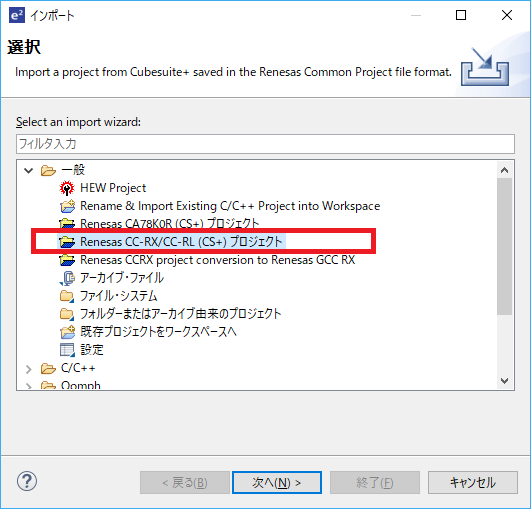Click the C/C++ folder icon
The height and width of the screenshot is (509, 531).
48,368
